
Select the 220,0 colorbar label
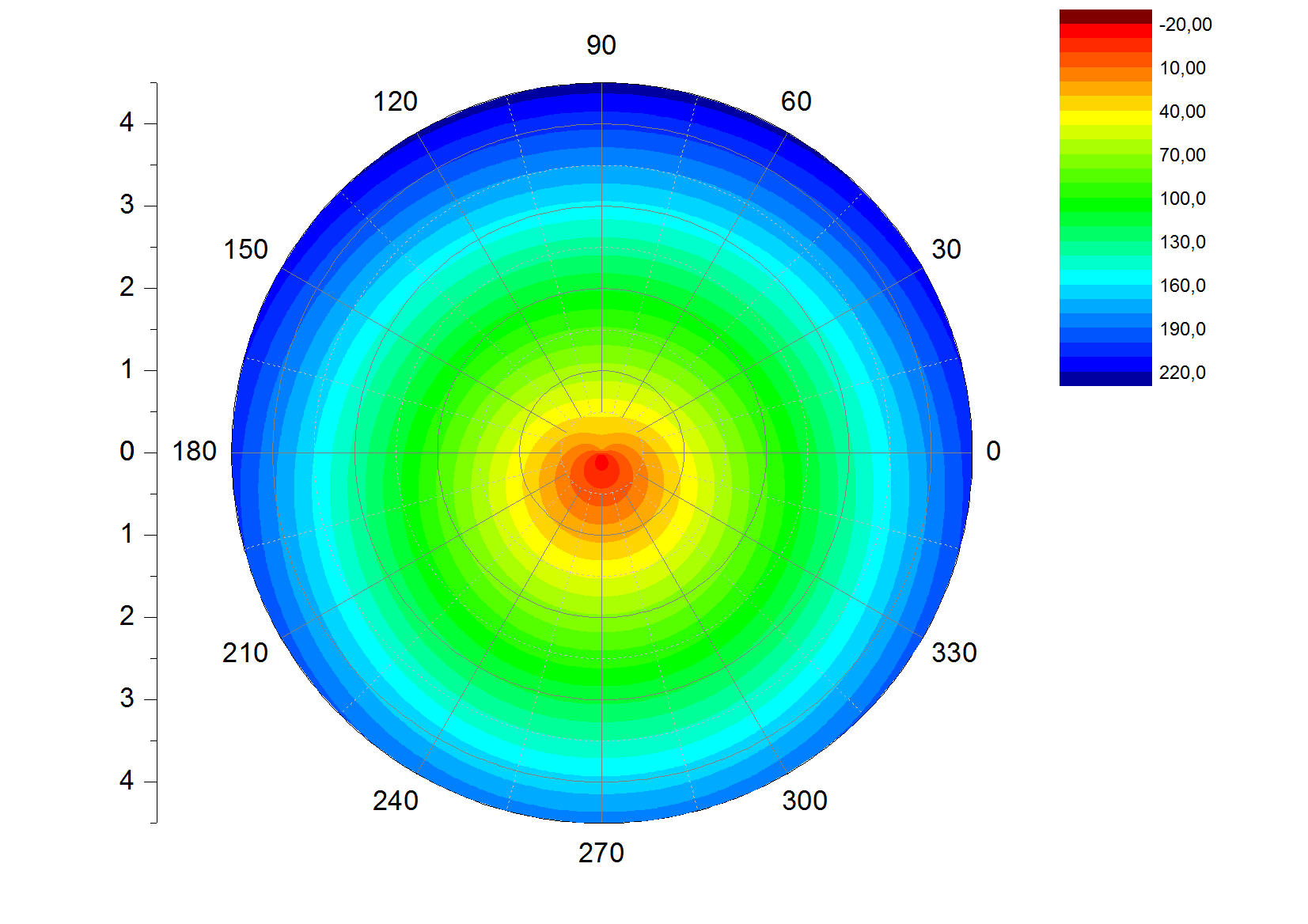(x=1183, y=373)
